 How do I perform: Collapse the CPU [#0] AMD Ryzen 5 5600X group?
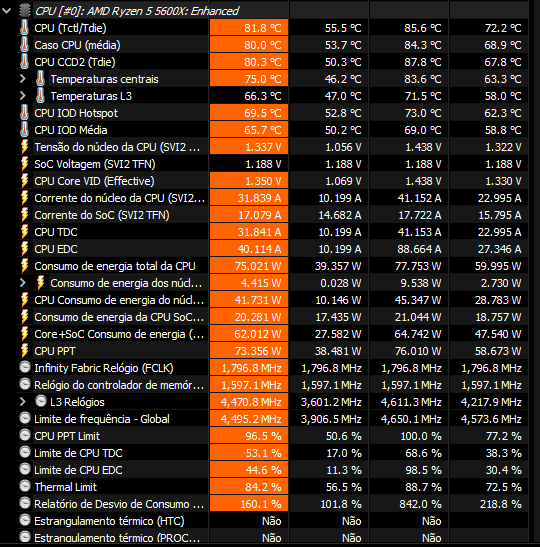7,11
